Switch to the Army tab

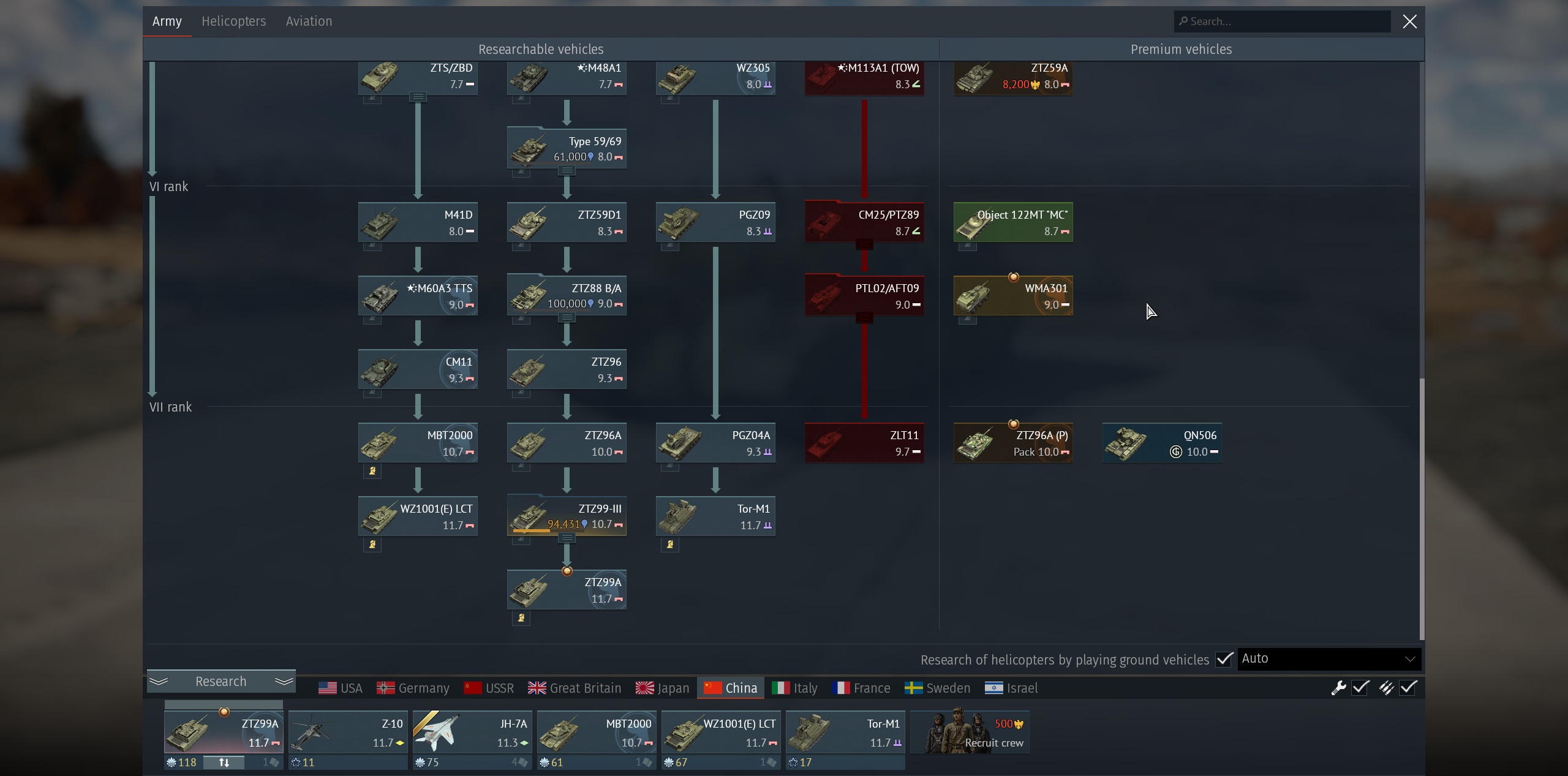click(167, 21)
